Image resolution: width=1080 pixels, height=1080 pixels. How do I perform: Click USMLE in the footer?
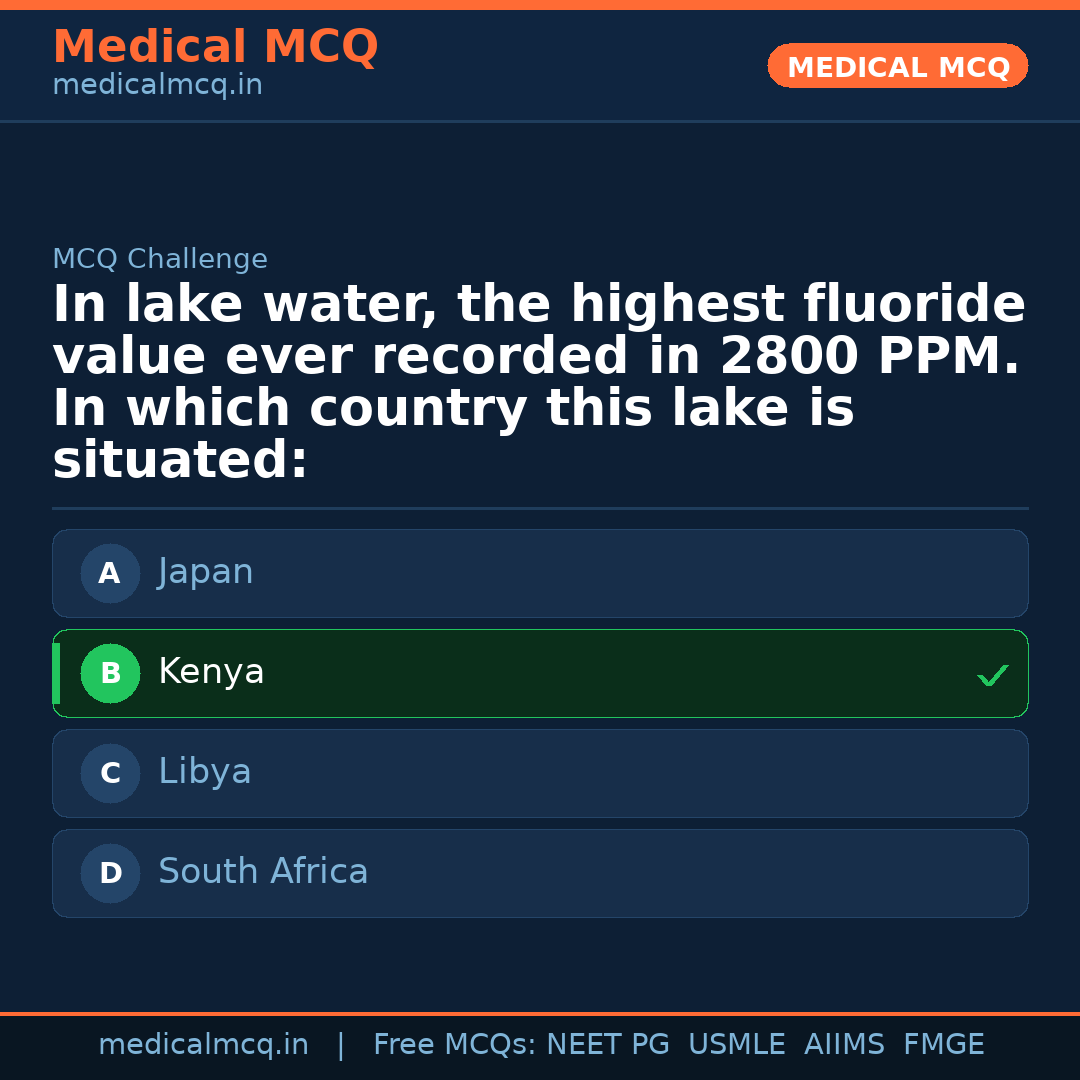736,1045
